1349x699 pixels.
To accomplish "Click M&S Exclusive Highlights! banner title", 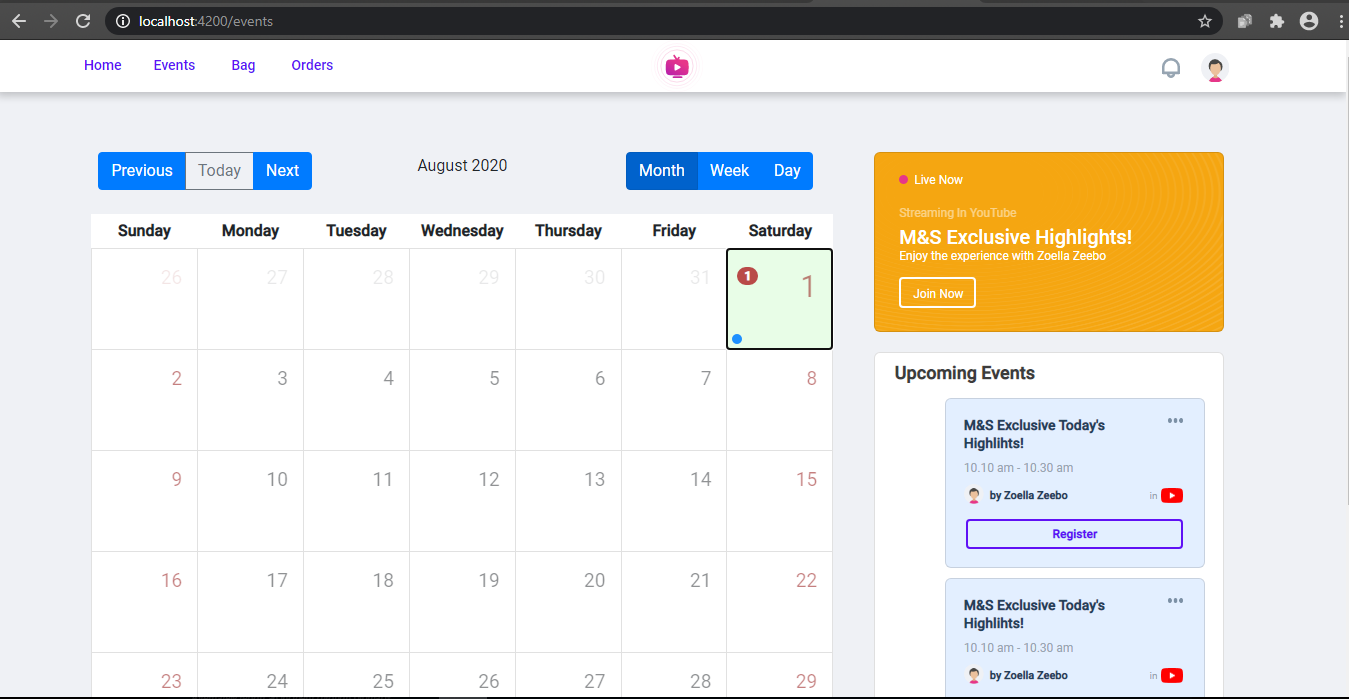I will point(1016,237).
